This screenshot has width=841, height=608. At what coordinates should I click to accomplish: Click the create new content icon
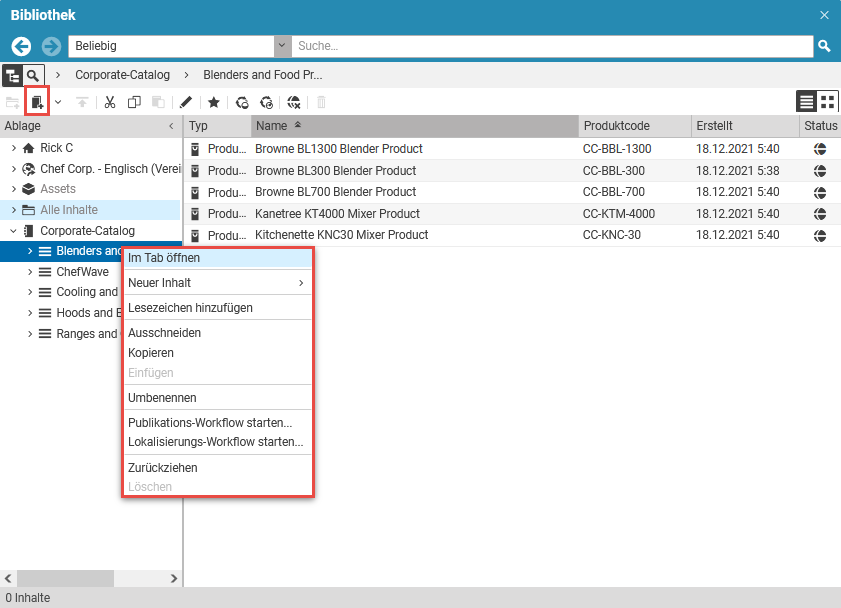pyautogui.click(x=37, y=102)
